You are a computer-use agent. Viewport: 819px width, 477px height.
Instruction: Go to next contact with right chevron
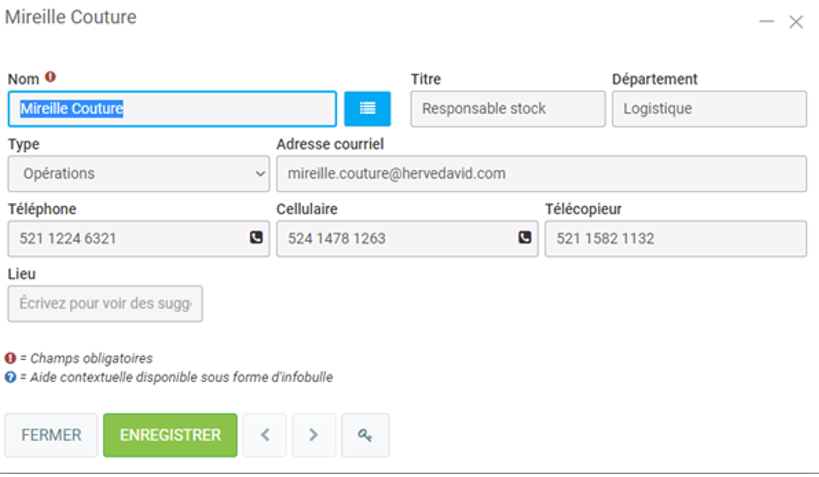pos(313,435)
